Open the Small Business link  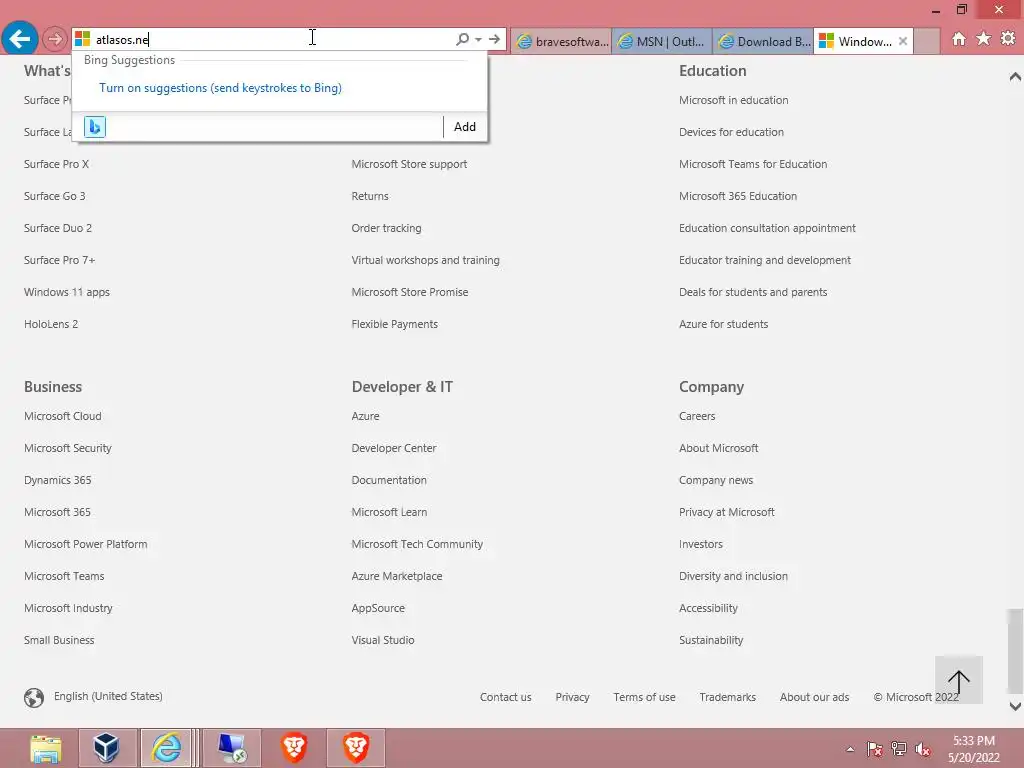coord(59,640)
